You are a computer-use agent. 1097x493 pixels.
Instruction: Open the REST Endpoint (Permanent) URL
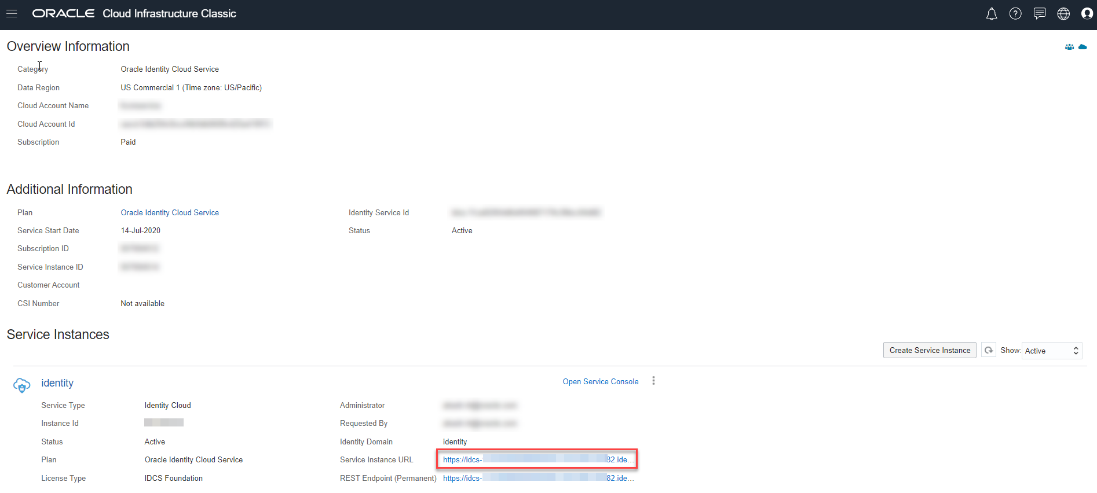pos(539,478)
